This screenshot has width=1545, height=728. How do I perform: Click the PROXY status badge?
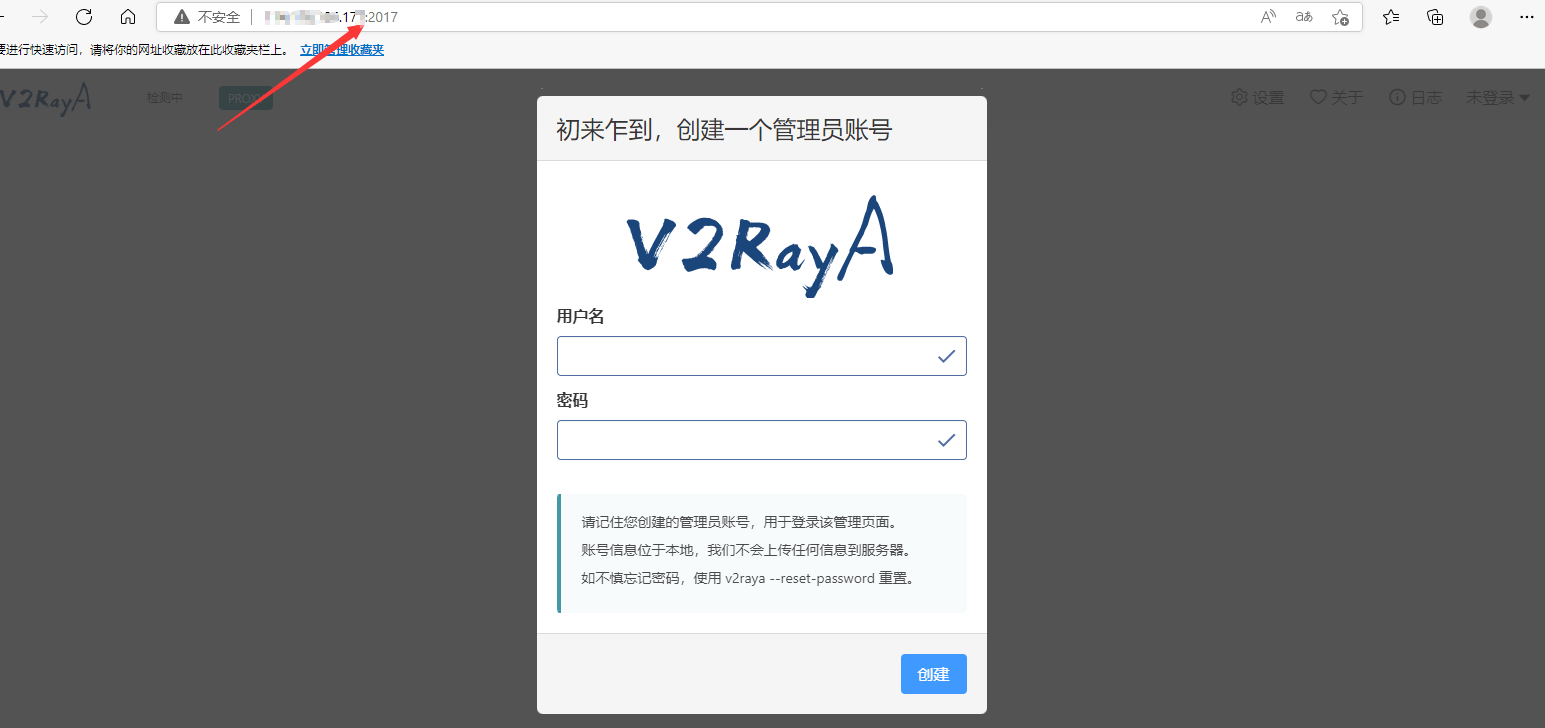tap(245, 97)
